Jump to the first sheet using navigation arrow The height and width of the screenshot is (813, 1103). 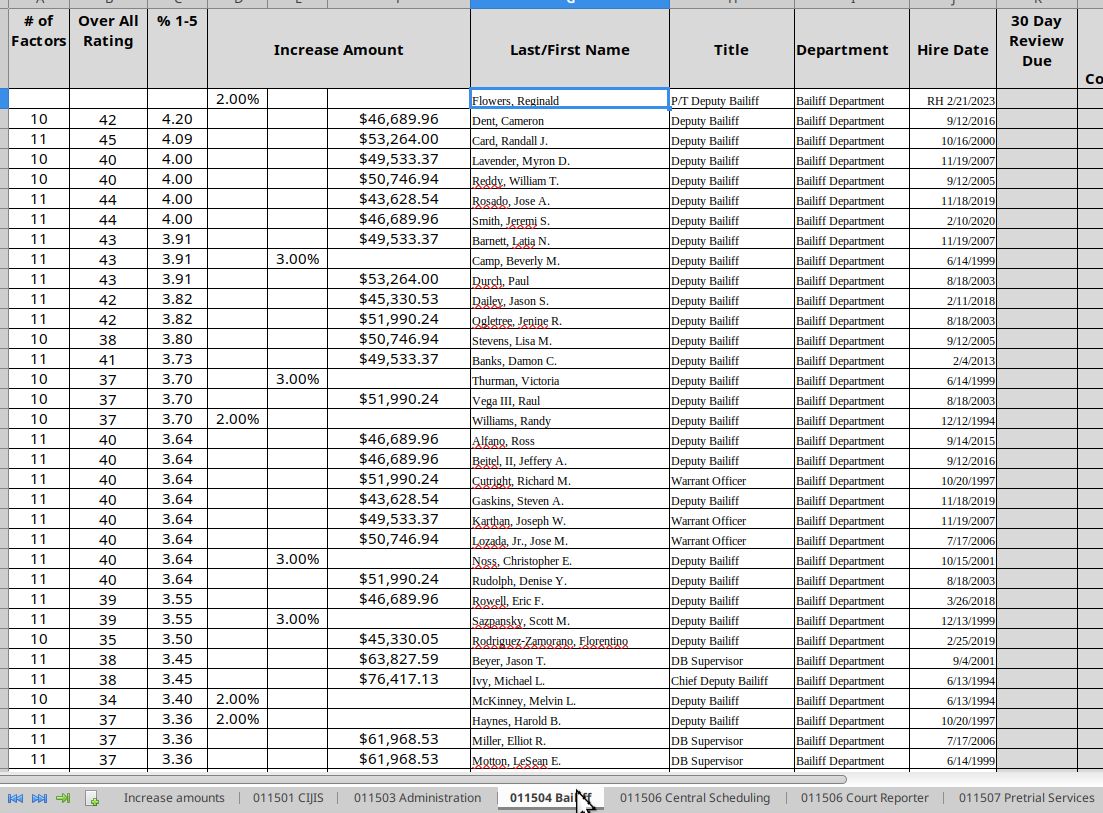click(x=15, y=798)
